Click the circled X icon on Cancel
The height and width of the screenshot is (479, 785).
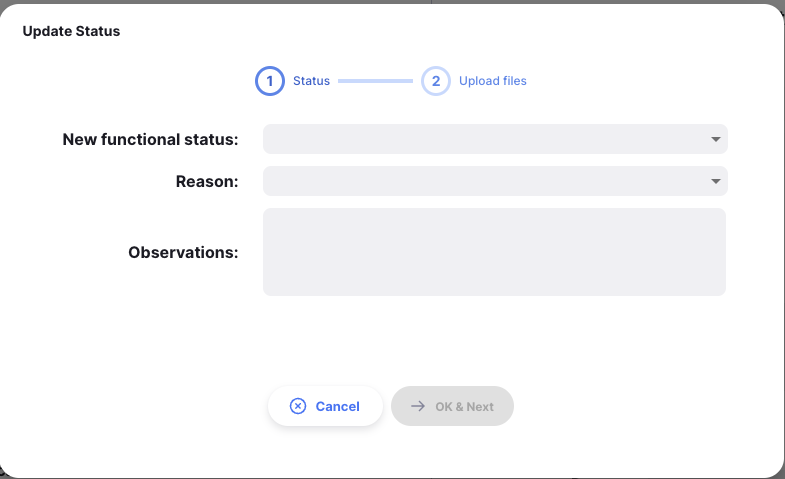[x=298, y=406]
